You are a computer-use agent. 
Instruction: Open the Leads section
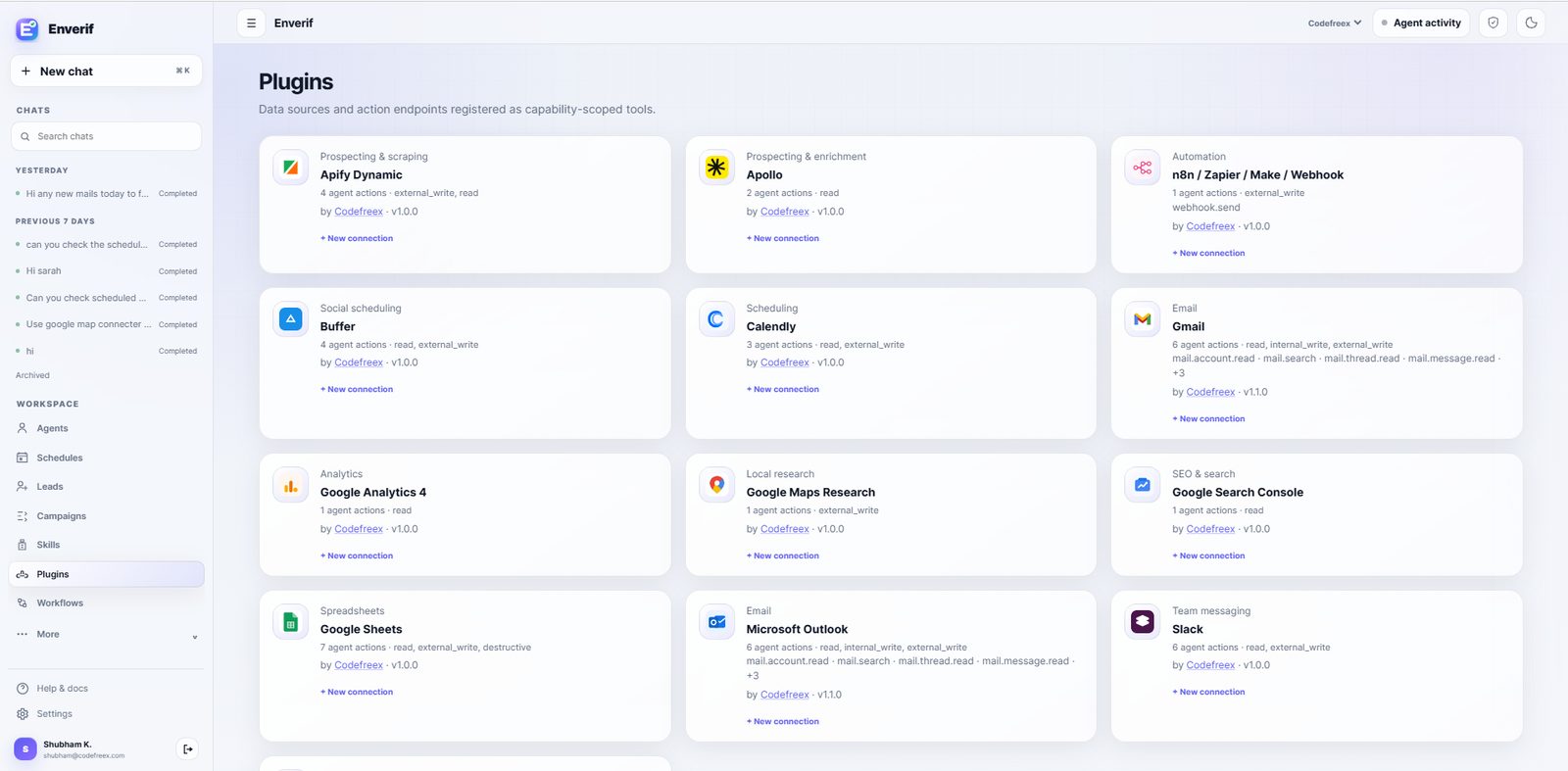(107, 486)
